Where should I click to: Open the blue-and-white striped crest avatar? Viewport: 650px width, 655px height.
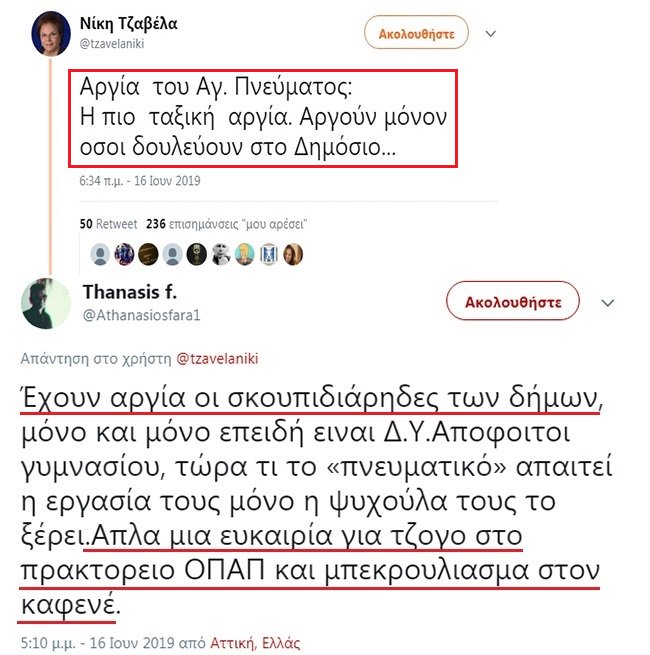pos(269,254)
